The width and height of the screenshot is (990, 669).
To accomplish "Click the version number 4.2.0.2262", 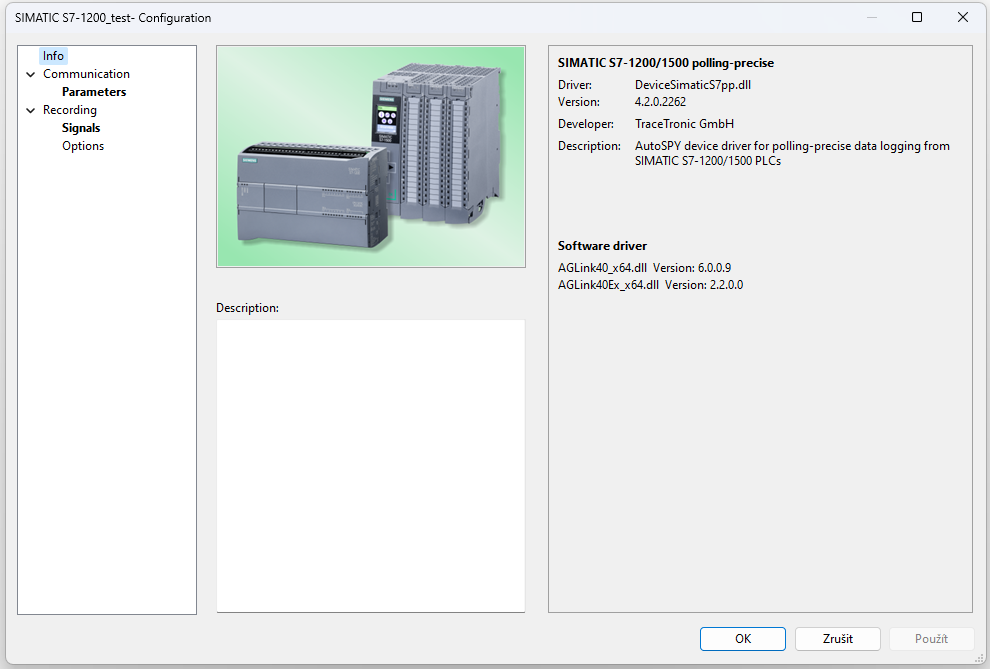I will coord(660,102).
